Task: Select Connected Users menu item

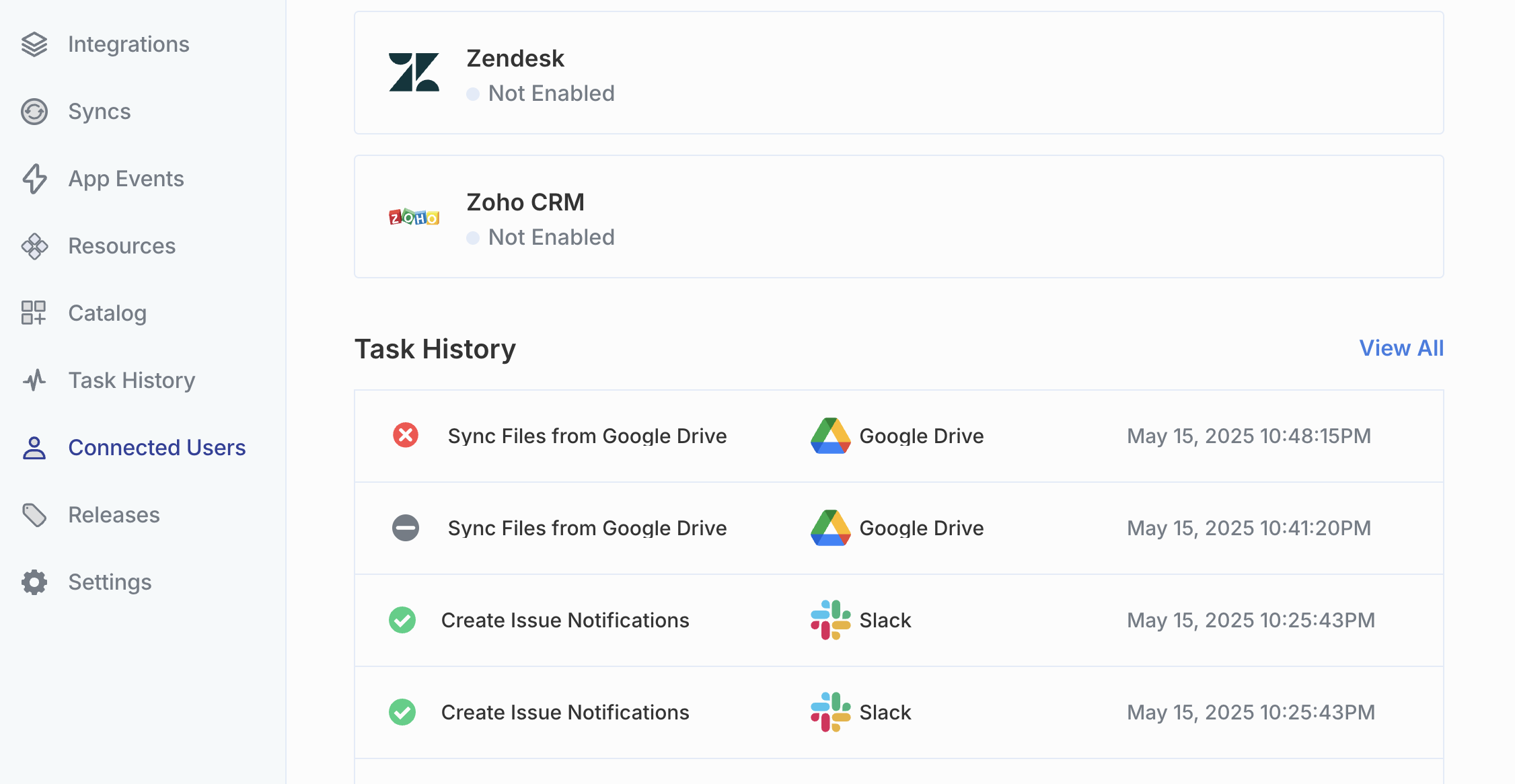Action: coord(157,448)
